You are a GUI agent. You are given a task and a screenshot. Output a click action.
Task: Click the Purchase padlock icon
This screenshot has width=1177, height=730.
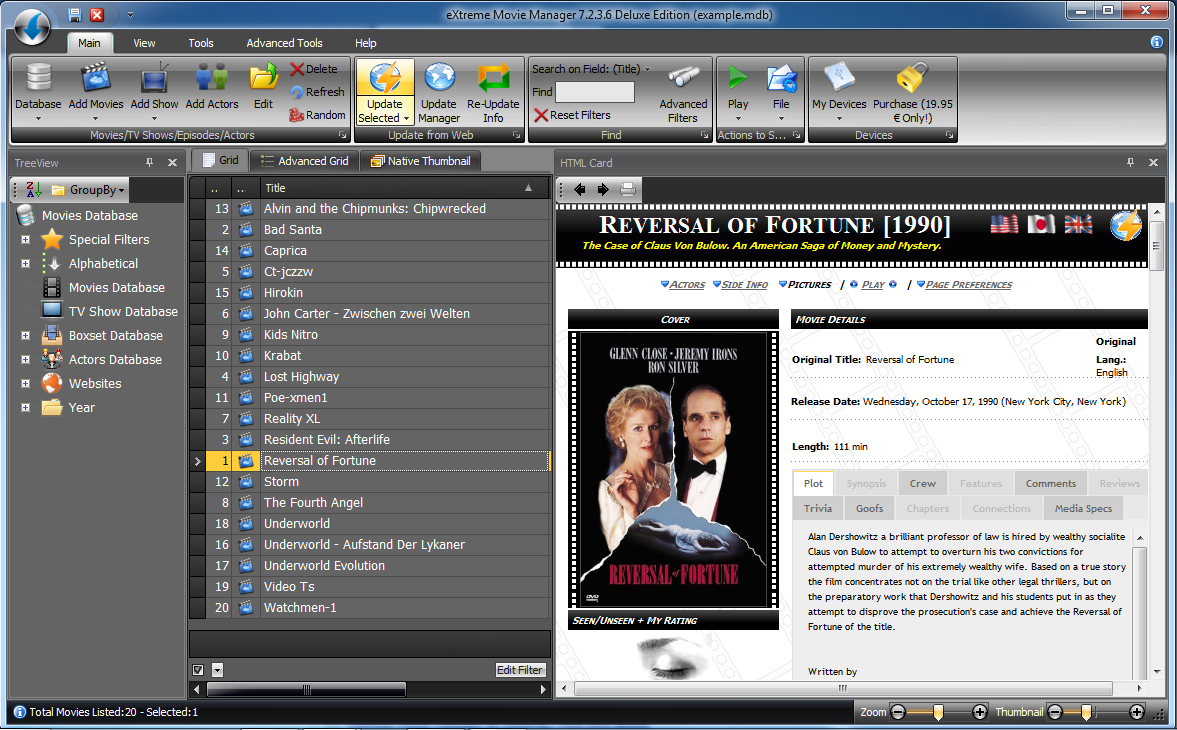click(x=912, y=78)
